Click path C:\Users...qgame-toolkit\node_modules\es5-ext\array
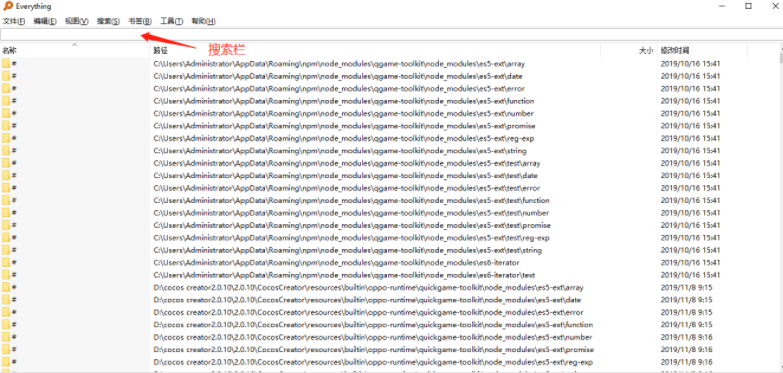This screenshot has width=783, height=373. click(x=339, y=64)
